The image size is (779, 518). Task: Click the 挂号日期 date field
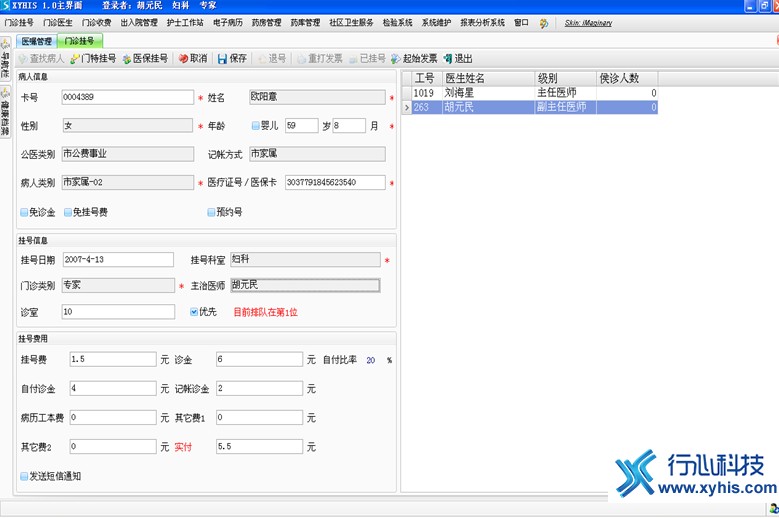118,260
